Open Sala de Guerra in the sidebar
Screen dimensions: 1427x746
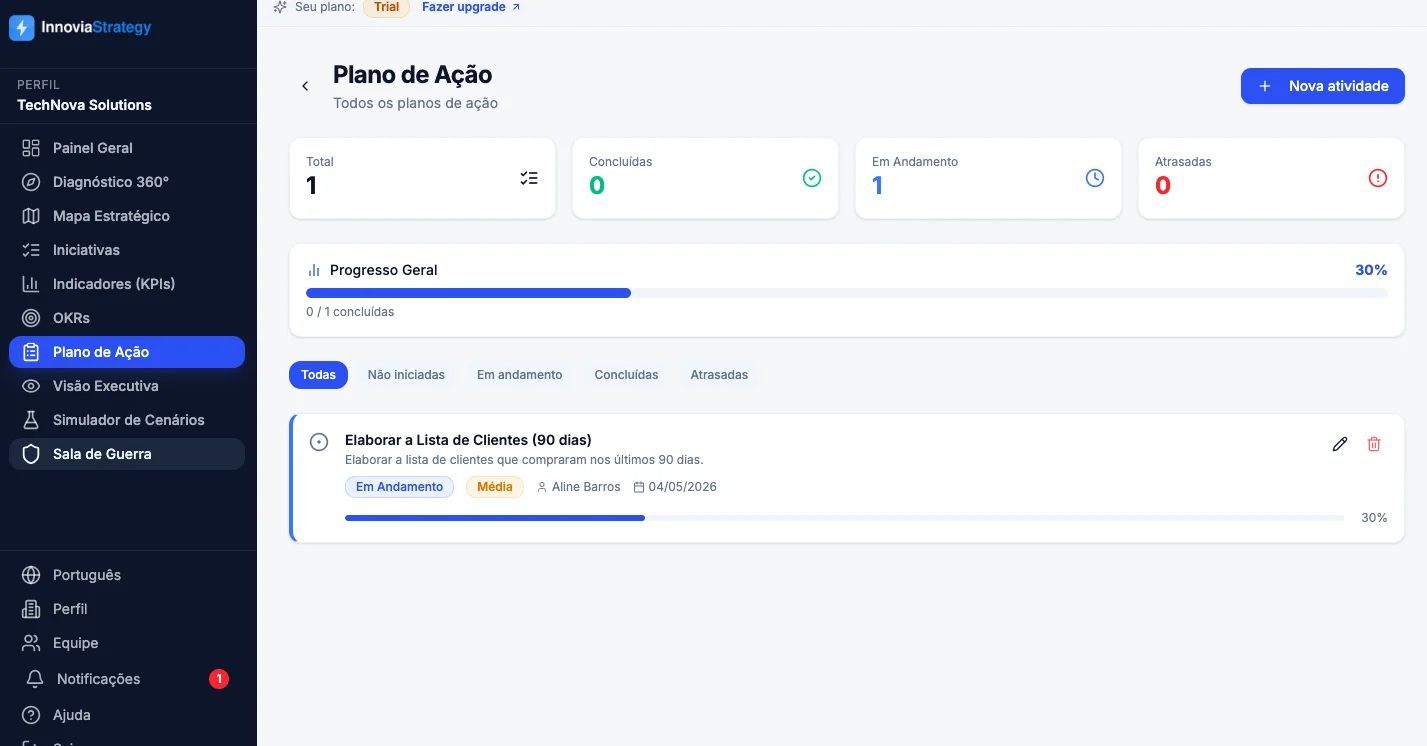pyautogui.click(x=127, y=454)
